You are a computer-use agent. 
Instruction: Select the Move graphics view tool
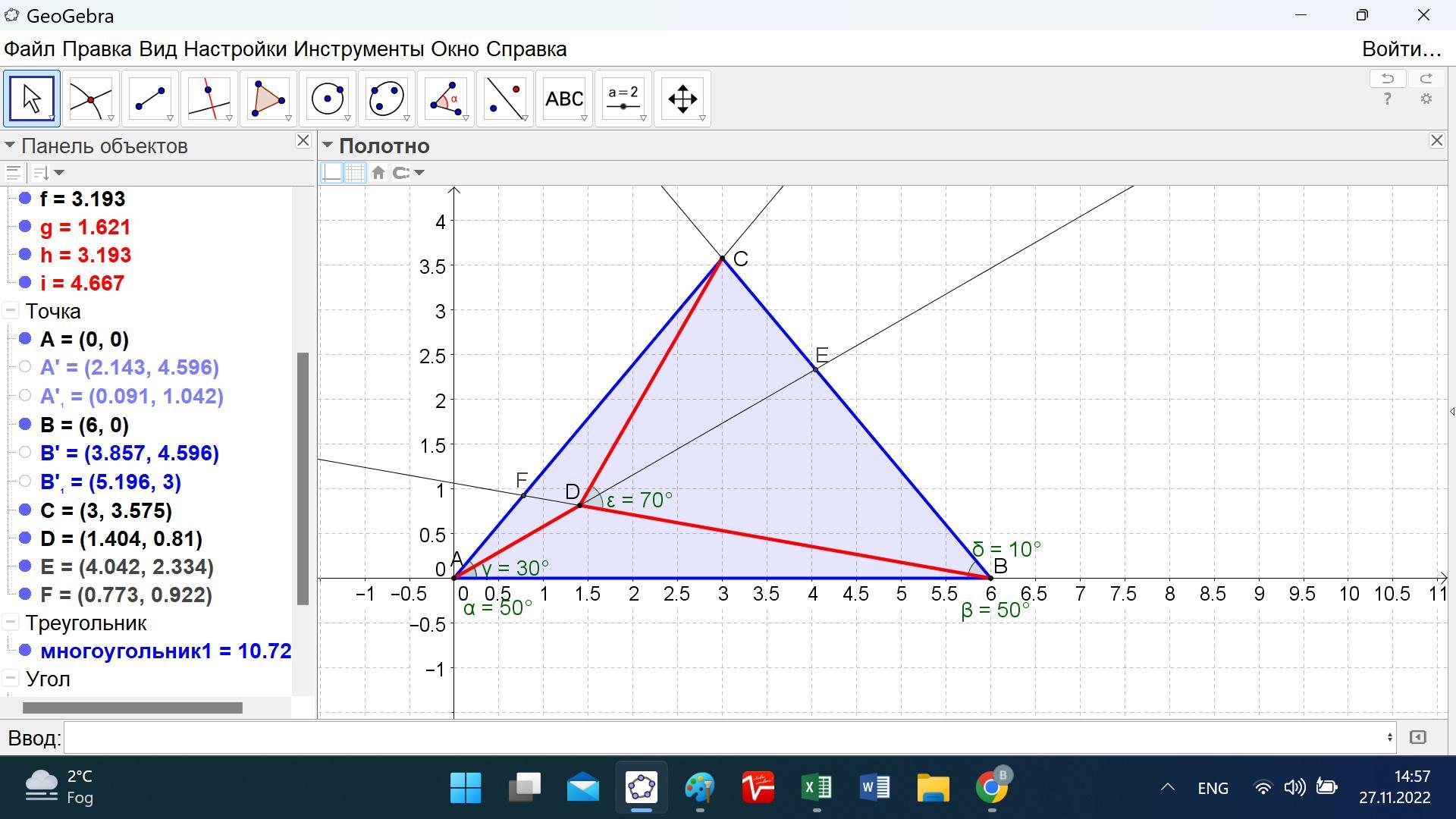(x=682, y=99)
